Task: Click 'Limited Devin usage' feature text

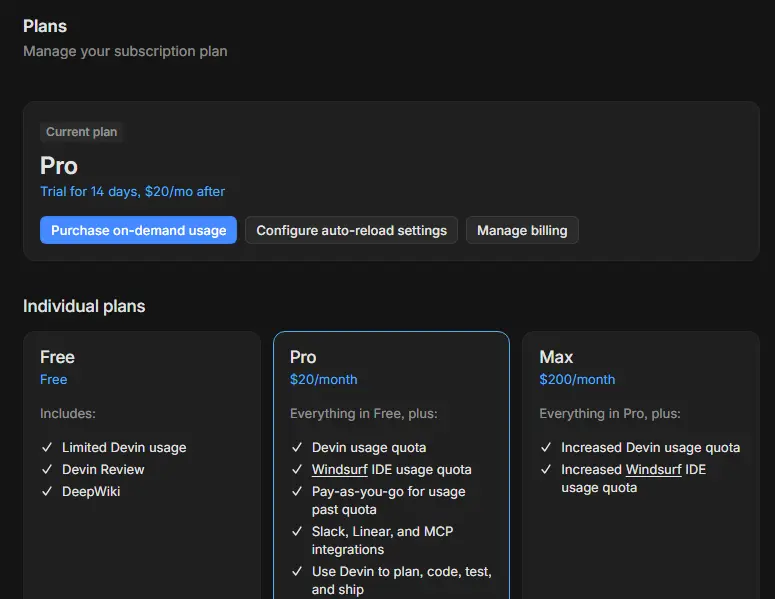Action: 124,448
